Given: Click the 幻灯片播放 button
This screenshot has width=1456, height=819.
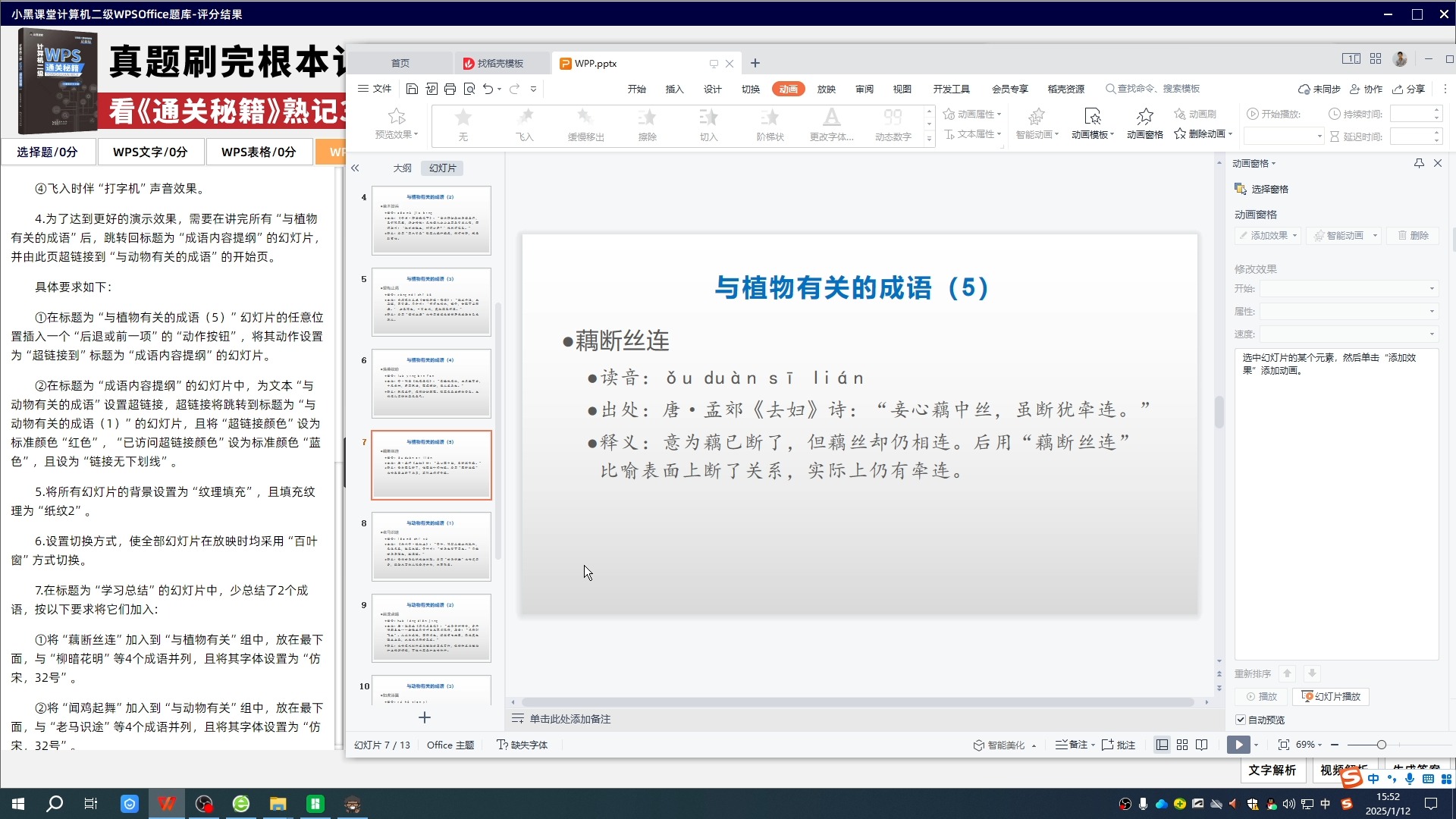Looking at the screenshot, I should click(x=1329, y=696).
